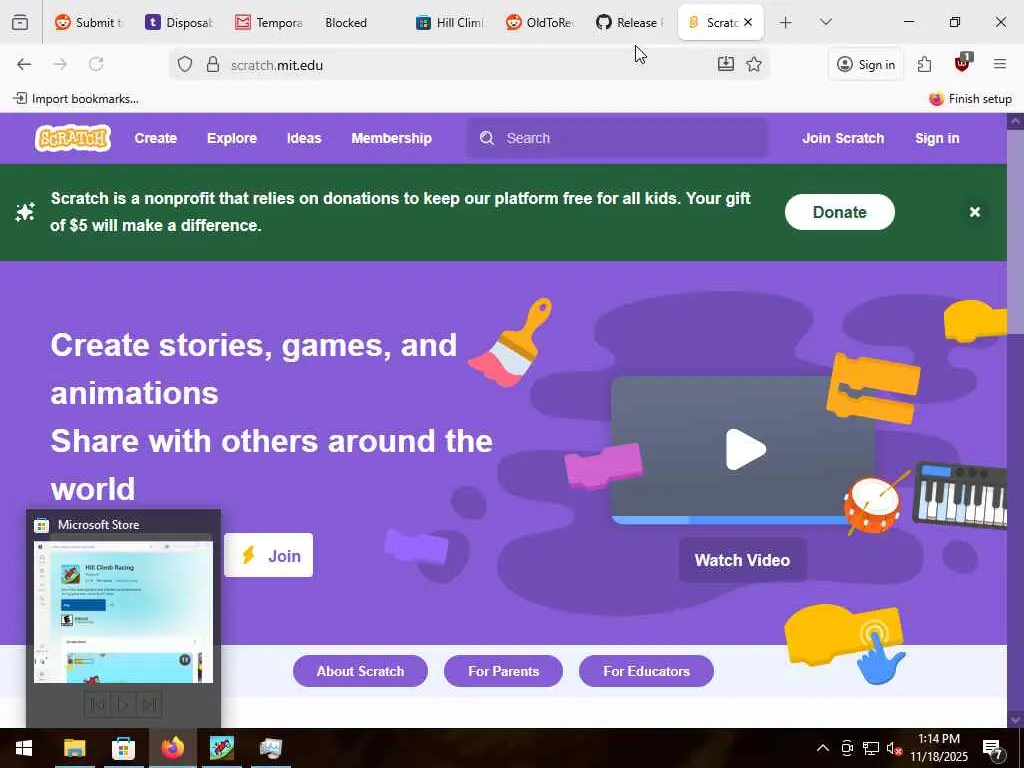The image size is (1024, 768).
Task: Open the uBlock Origin extension icon
Action: click(962, 63)
